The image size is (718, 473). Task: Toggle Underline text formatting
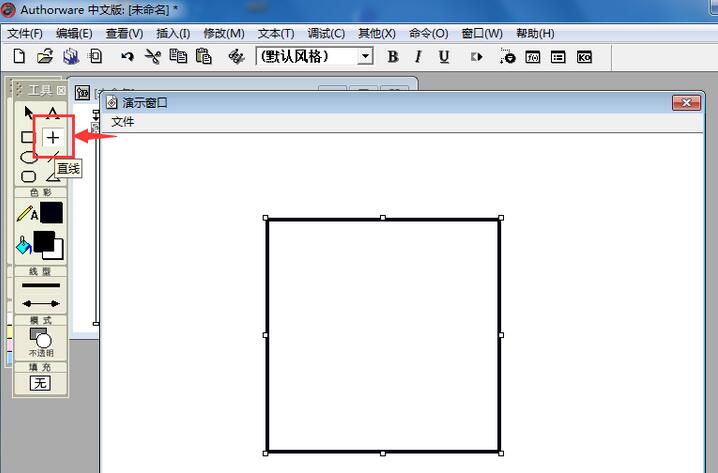[443, 57]
